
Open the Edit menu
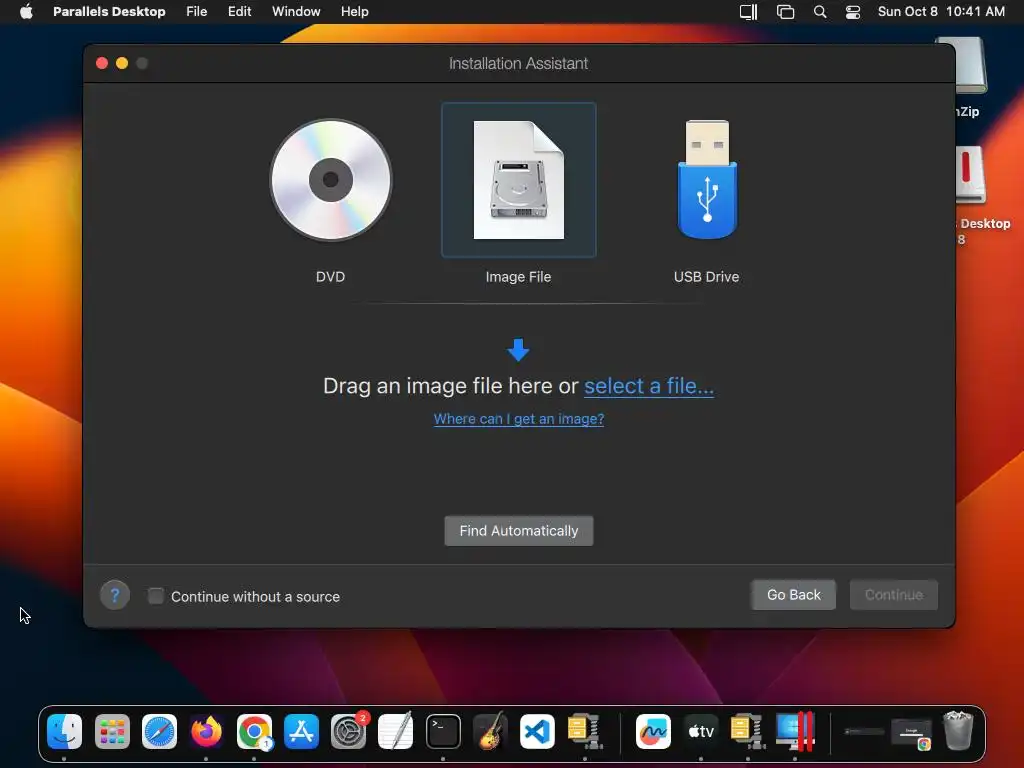point(240,12)
